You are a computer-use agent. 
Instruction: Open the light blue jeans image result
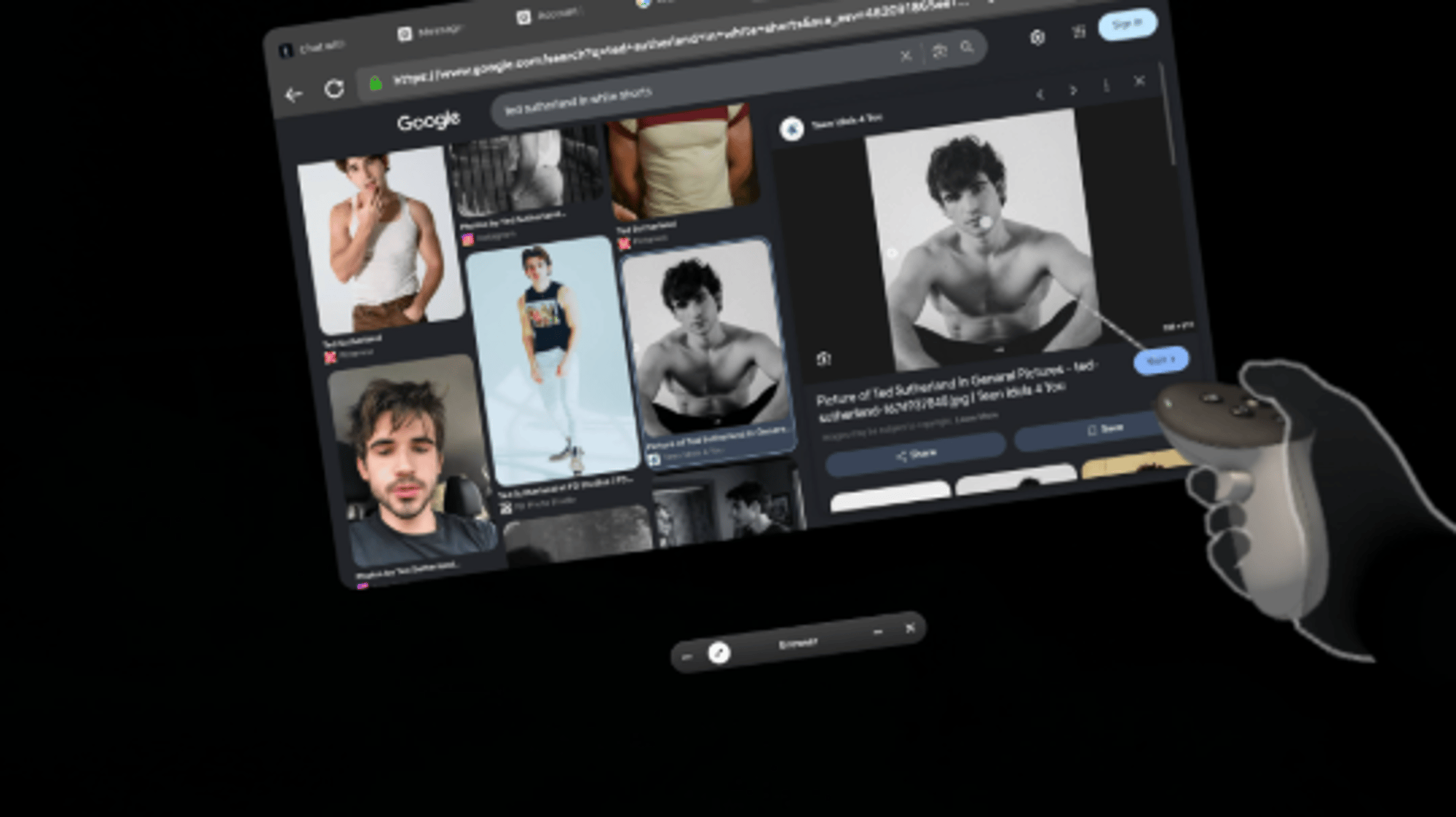[553, 360]
